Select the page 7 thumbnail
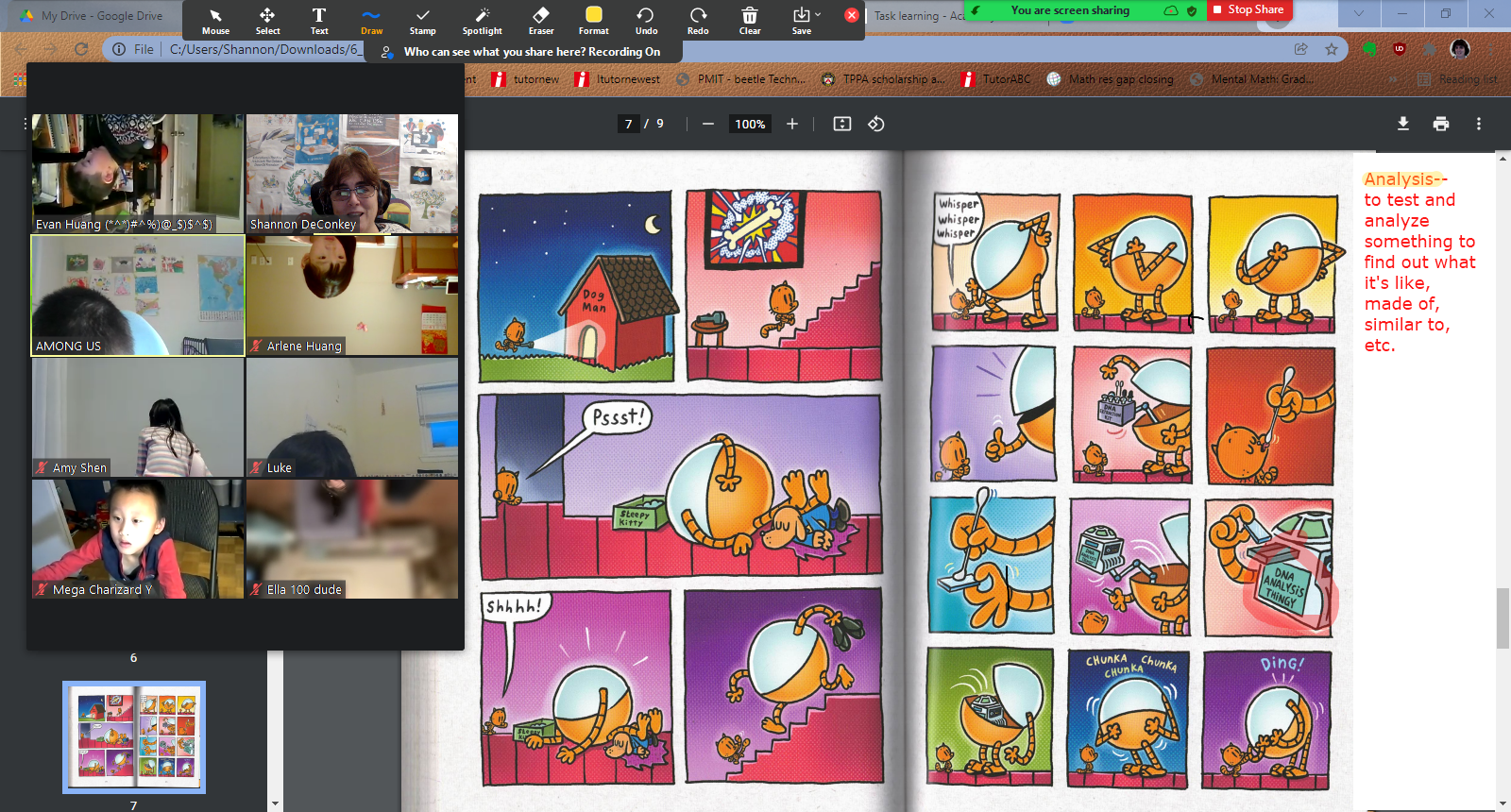The width and height of the screenshot is (1511, 812). [x=134, y=737]
